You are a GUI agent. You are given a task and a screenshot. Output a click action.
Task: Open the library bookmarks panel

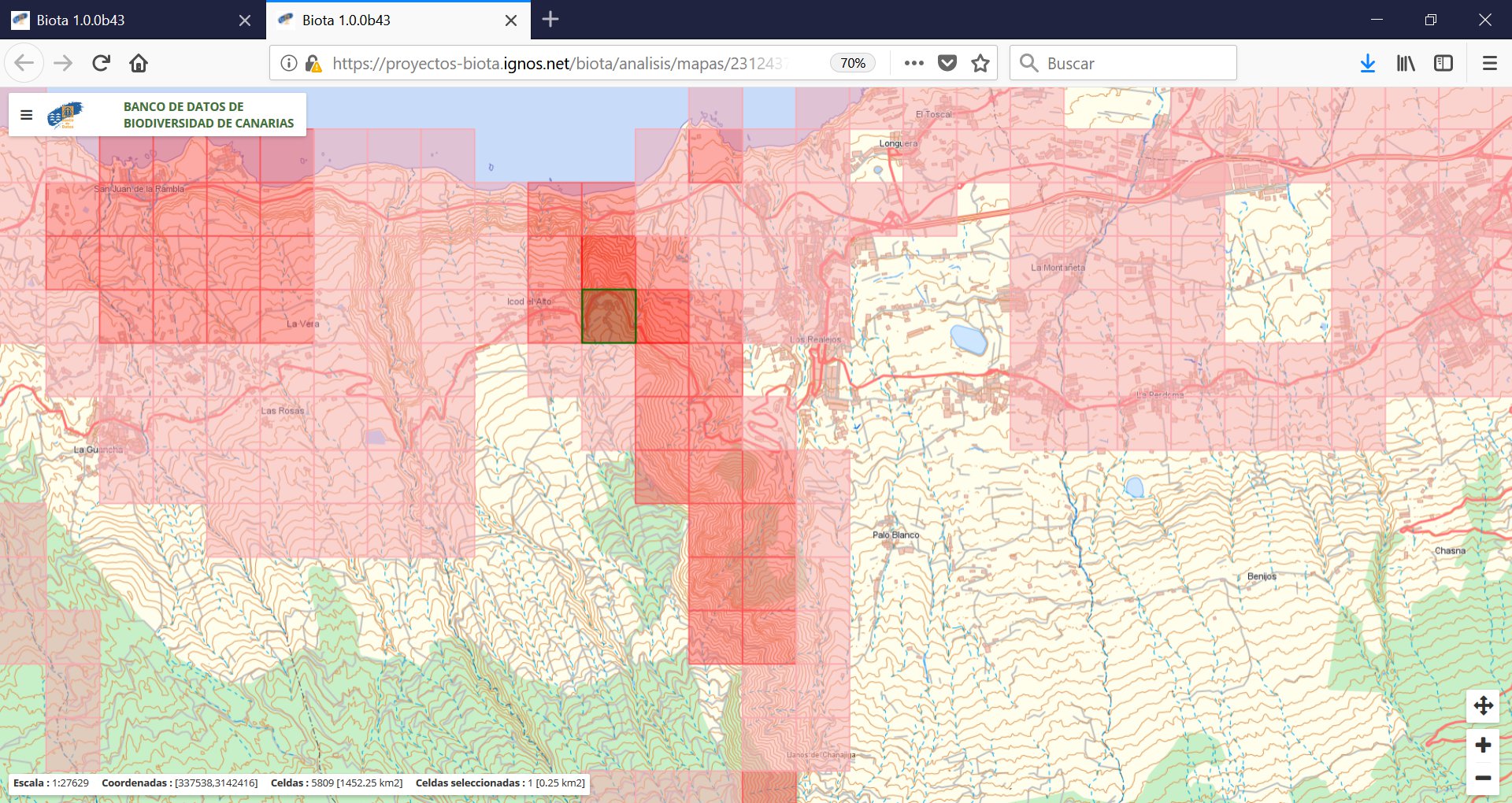click(x=1406, y=63)
